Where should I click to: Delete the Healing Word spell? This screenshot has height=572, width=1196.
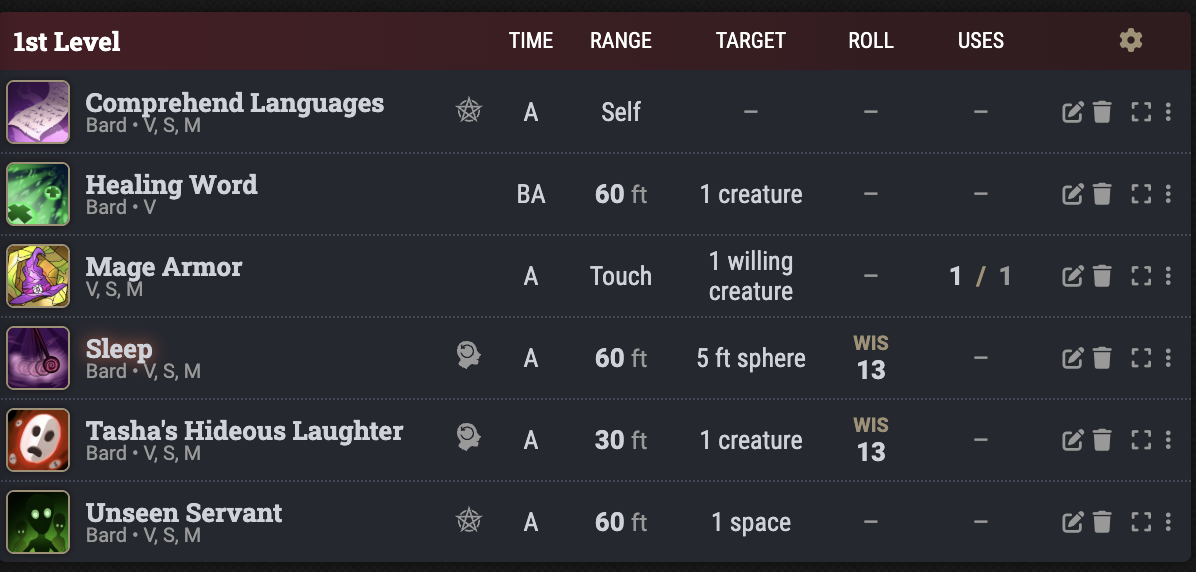pos(1102,194)
